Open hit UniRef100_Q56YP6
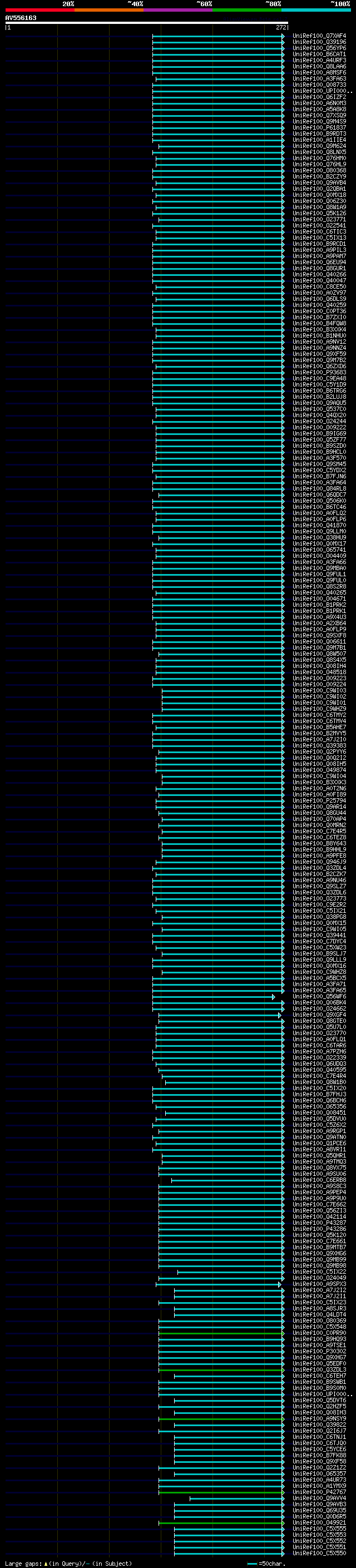The width and height of the screenshot is (356, 1568). click(x=319, y=48)
